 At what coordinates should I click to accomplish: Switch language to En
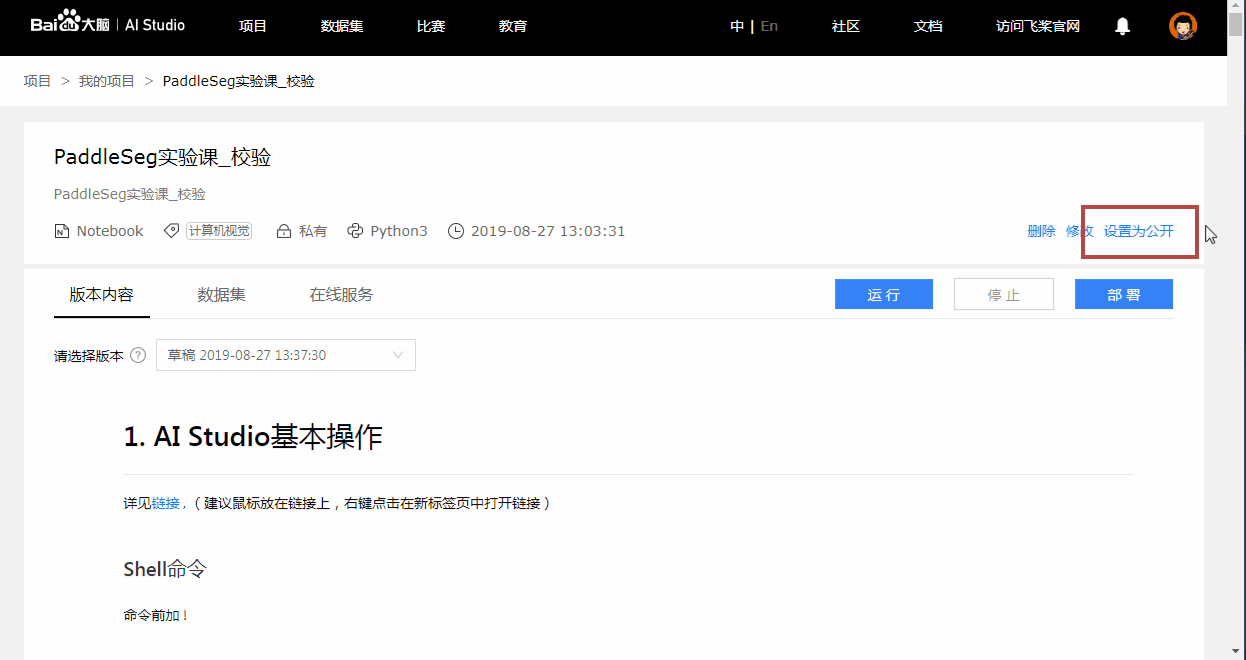pos(769,26)
